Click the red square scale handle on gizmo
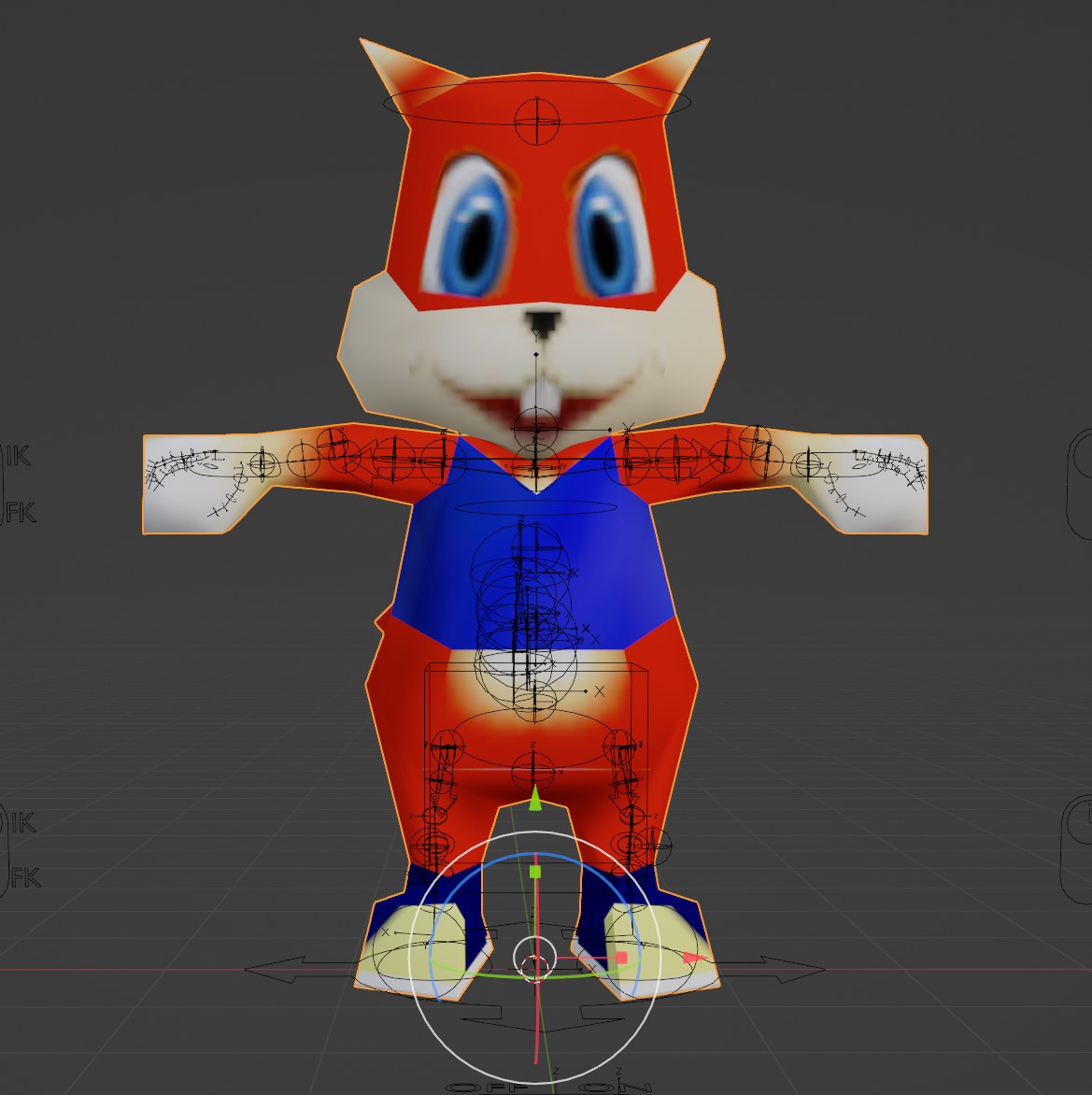Screen dimensions: 1092x1095 click(x=621, y=958)
